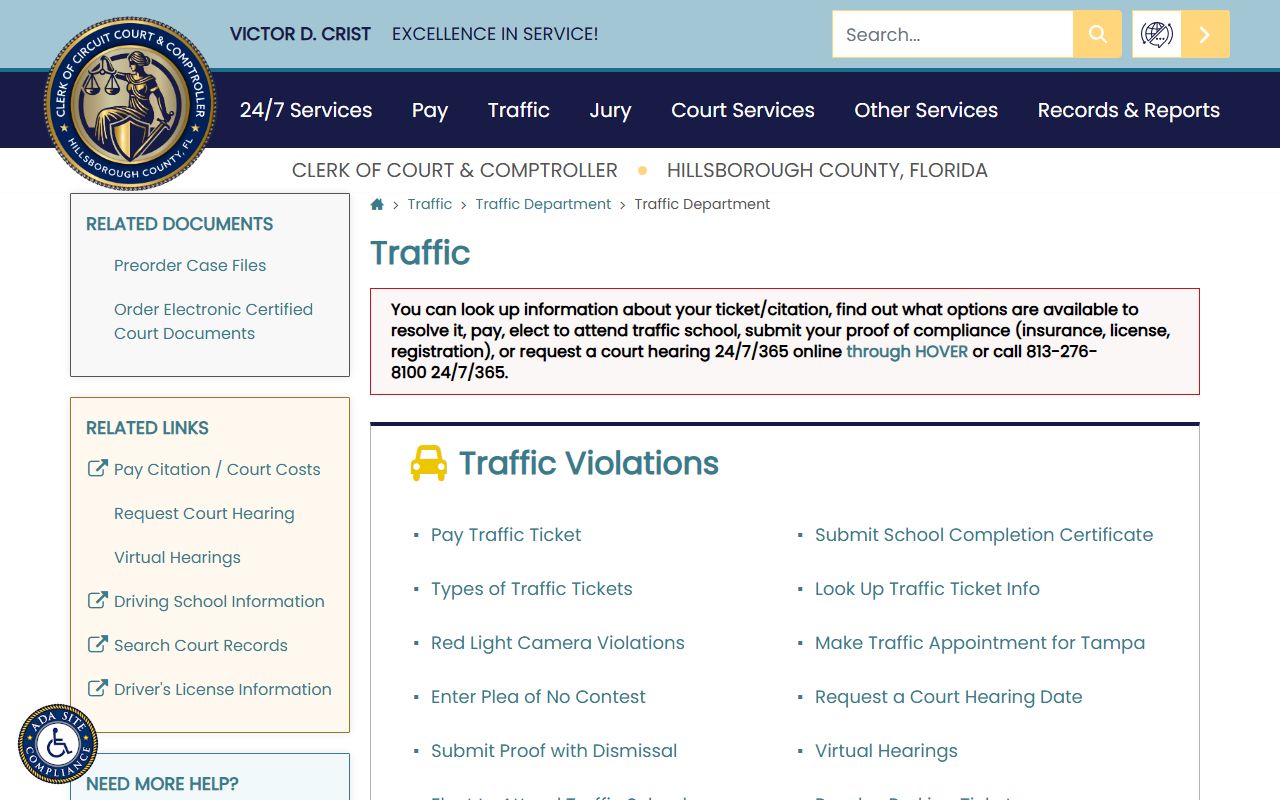Open Submit School Completion Certificate link
Image resolution: width=1280 pixels, height=800 pixels.
click(984, 535)
